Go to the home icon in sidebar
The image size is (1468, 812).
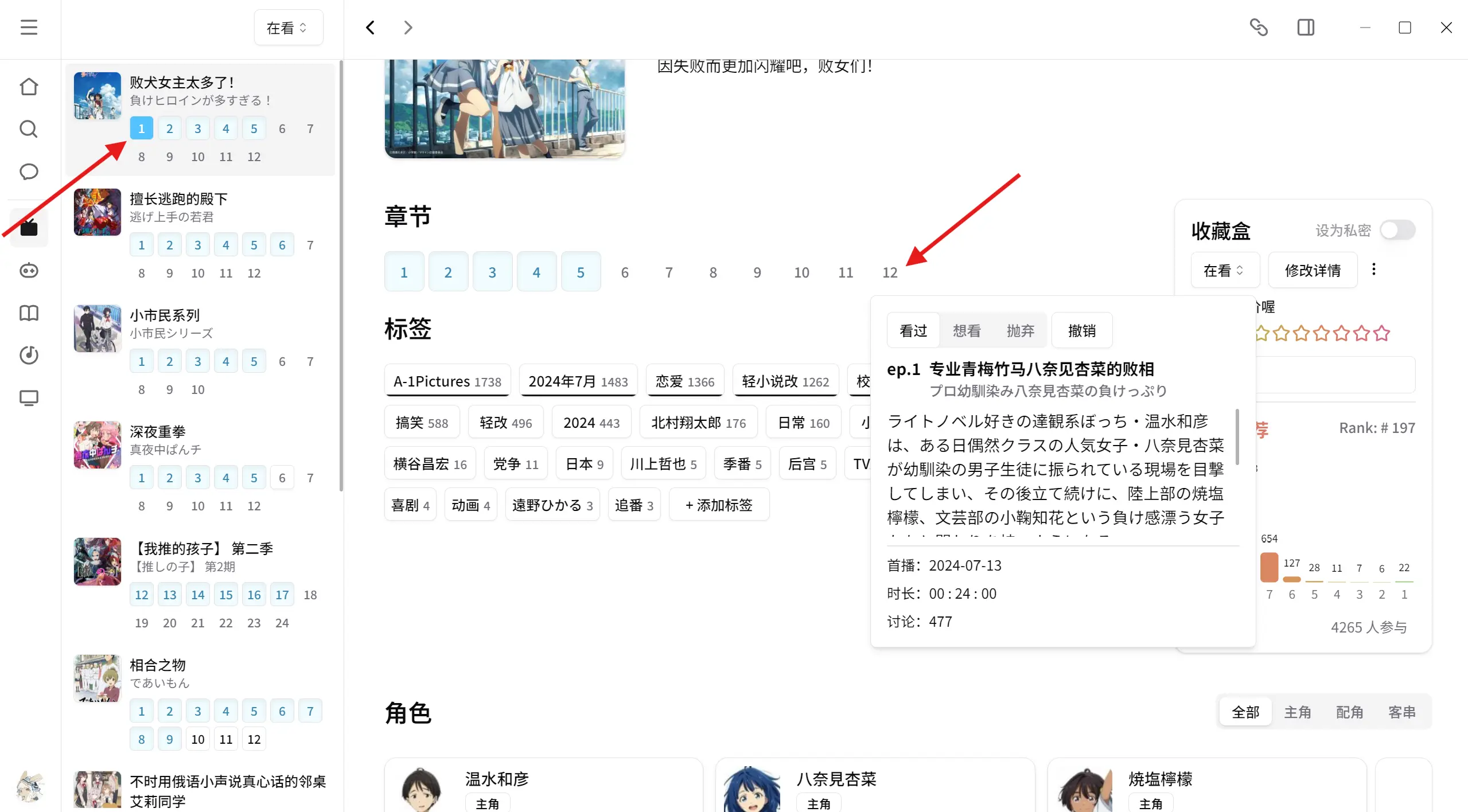click(x=29, y=87)
